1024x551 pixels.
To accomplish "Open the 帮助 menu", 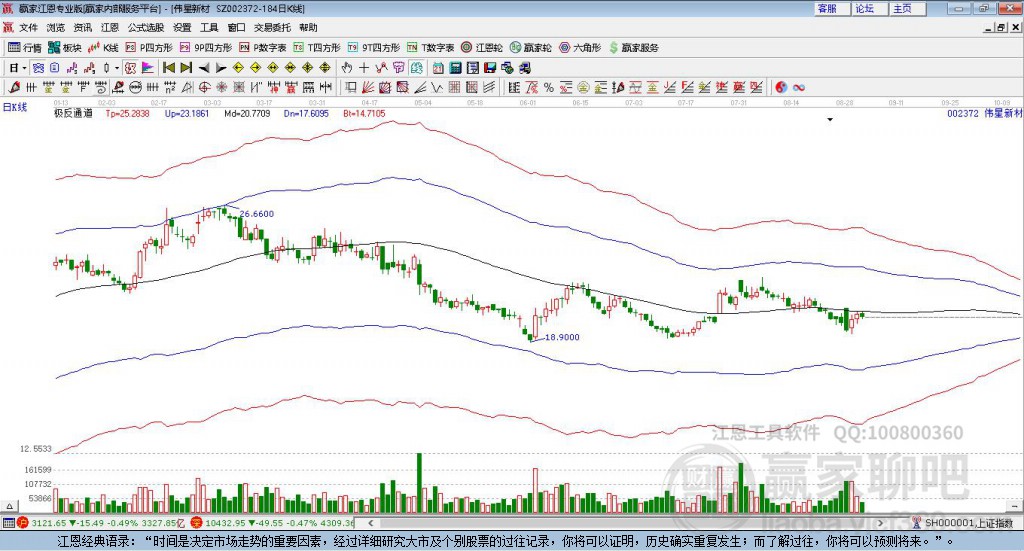I will coord(308,27).
